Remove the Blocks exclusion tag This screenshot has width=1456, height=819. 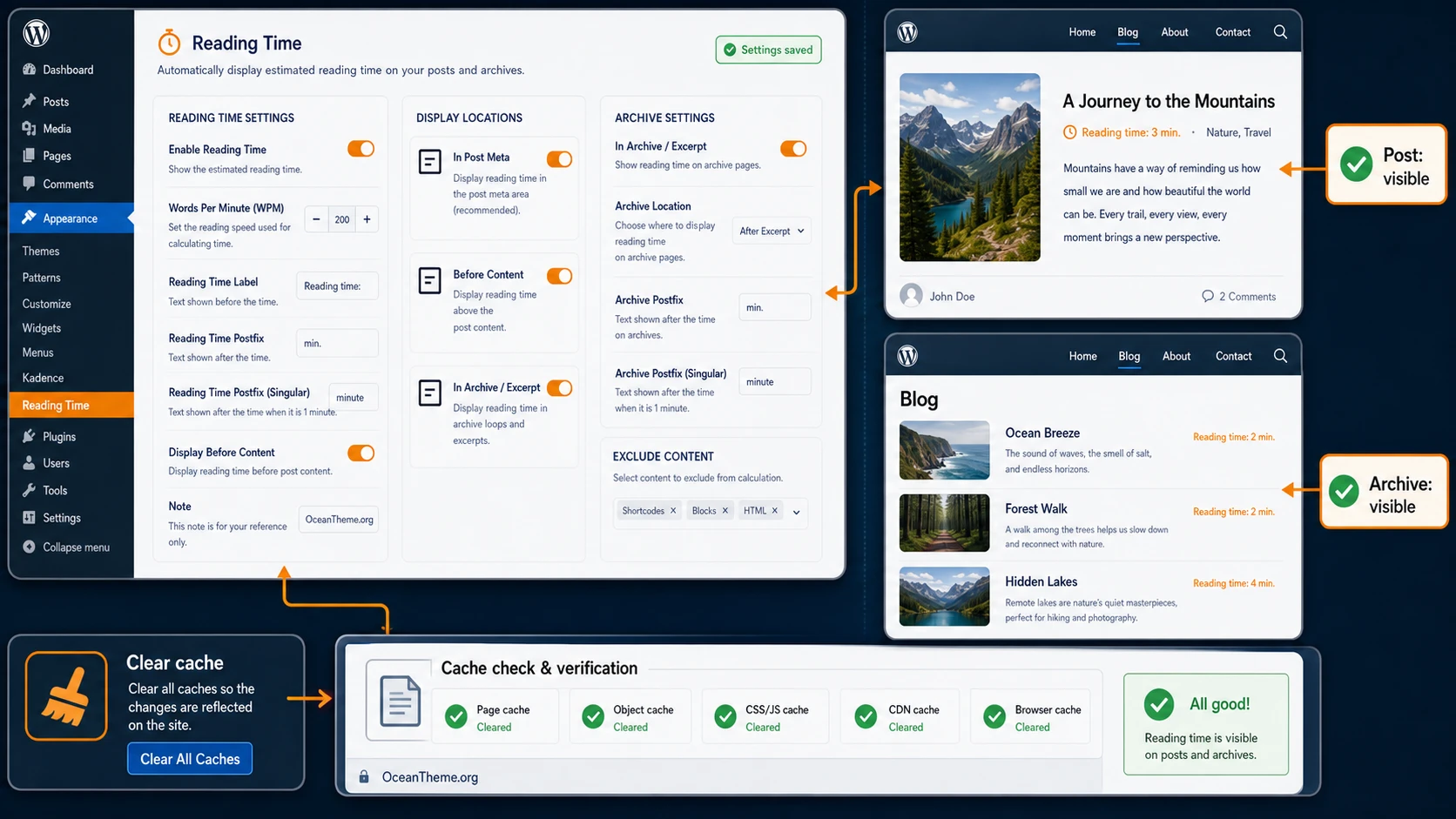725,511
